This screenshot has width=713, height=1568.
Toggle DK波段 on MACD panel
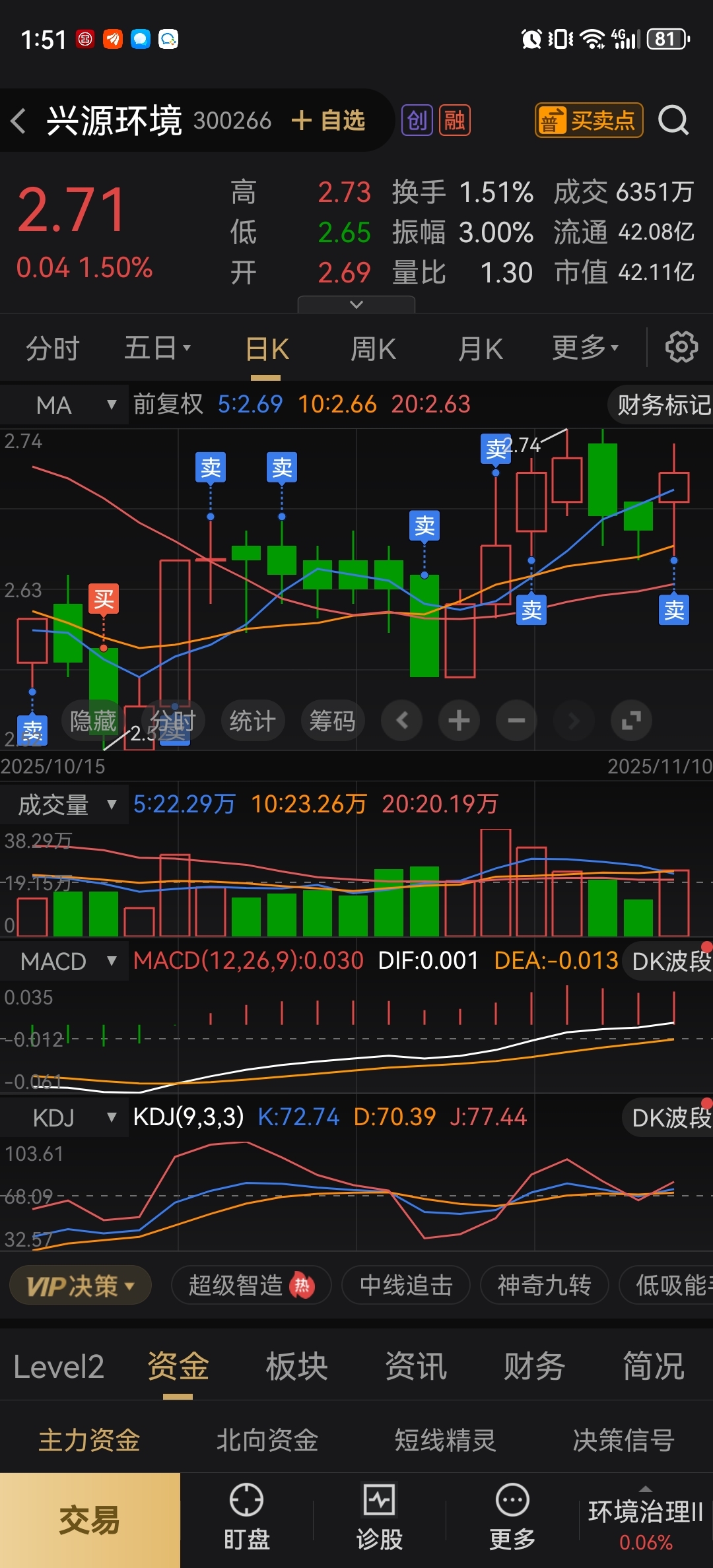669,961
